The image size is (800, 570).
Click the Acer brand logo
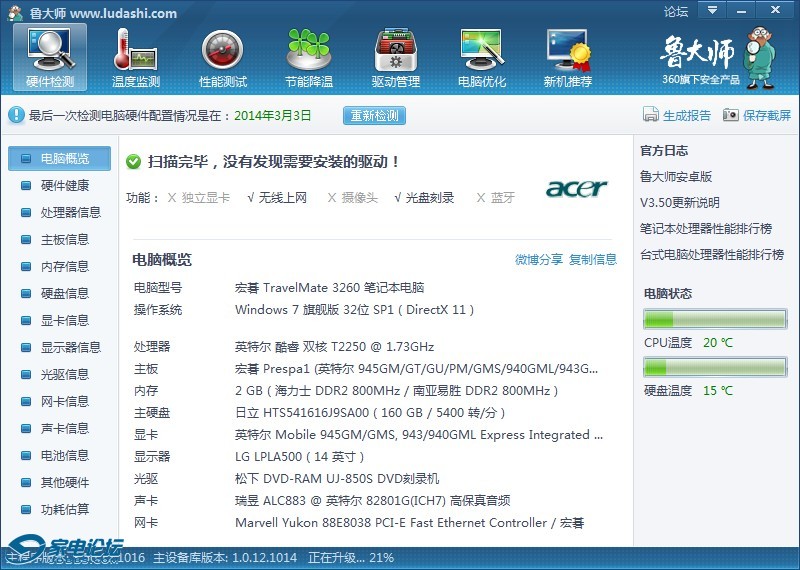576,189
